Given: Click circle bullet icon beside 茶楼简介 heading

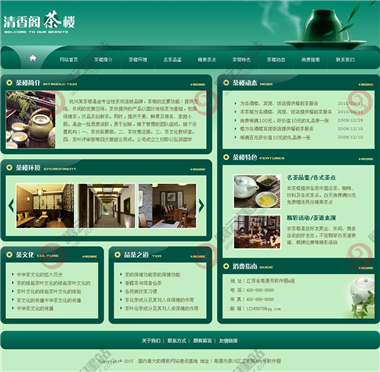Looking at the screenshot, I should point(9,82).
